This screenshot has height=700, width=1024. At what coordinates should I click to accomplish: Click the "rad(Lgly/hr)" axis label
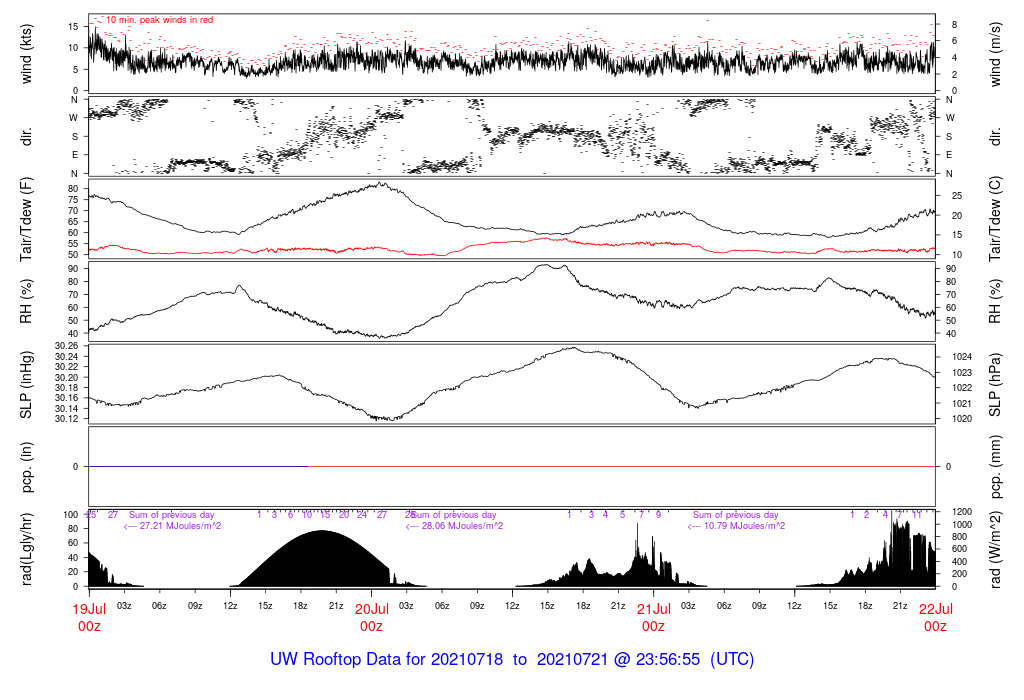click(26, 549)
